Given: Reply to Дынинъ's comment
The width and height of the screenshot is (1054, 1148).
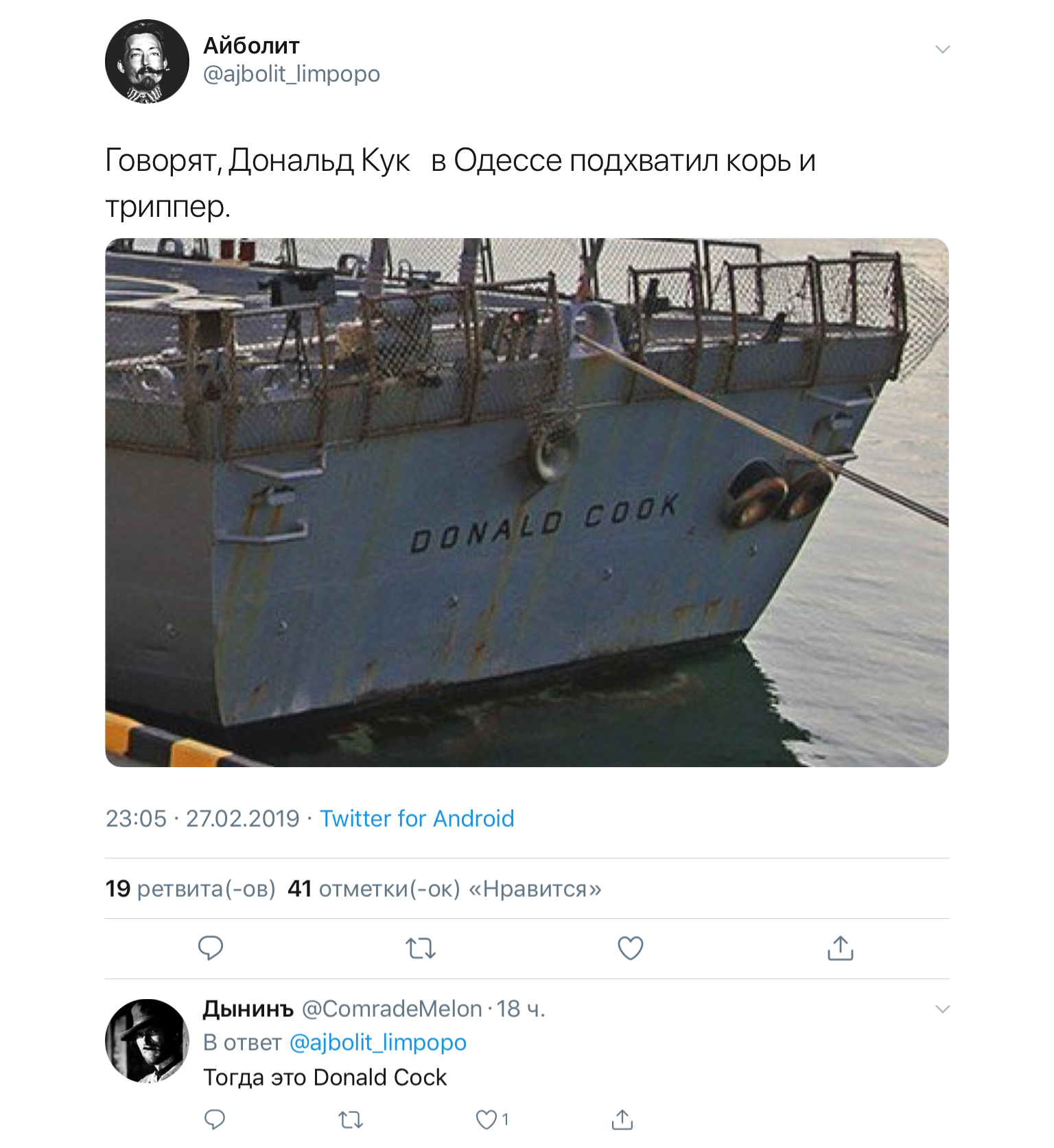Looking at the screenshot, I should 215,1120.
